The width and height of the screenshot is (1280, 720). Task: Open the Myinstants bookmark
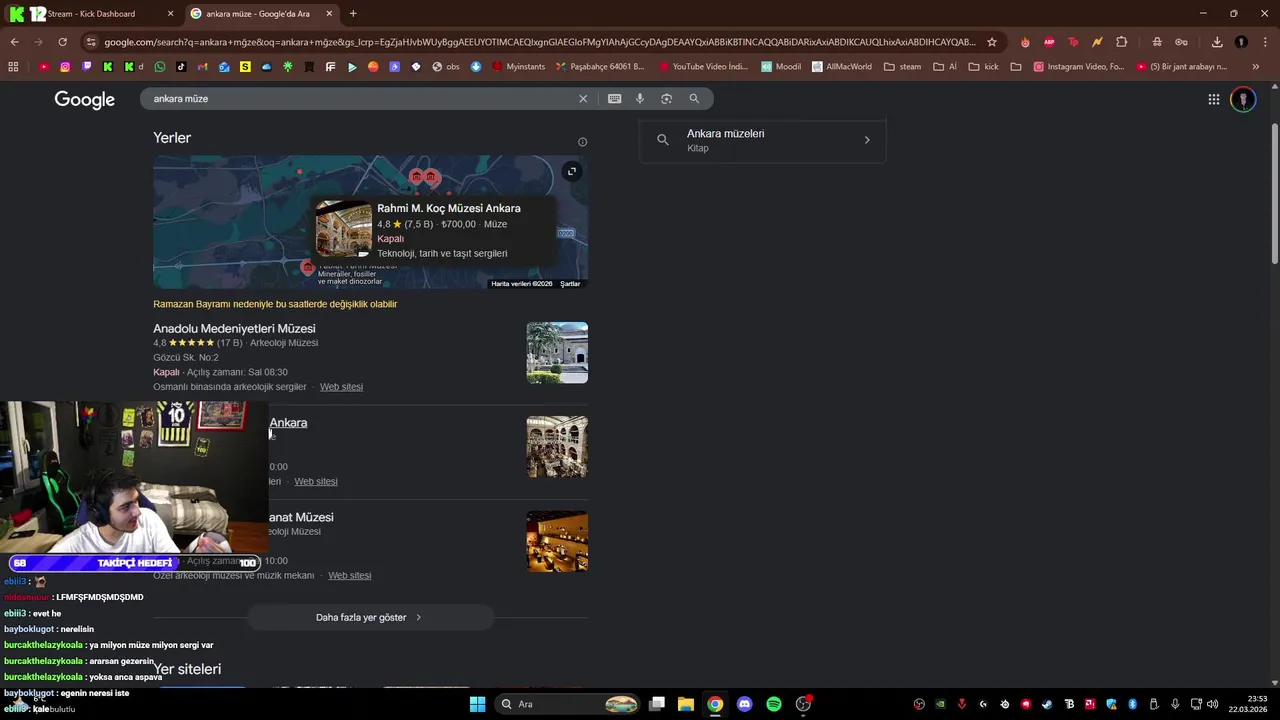518,67
